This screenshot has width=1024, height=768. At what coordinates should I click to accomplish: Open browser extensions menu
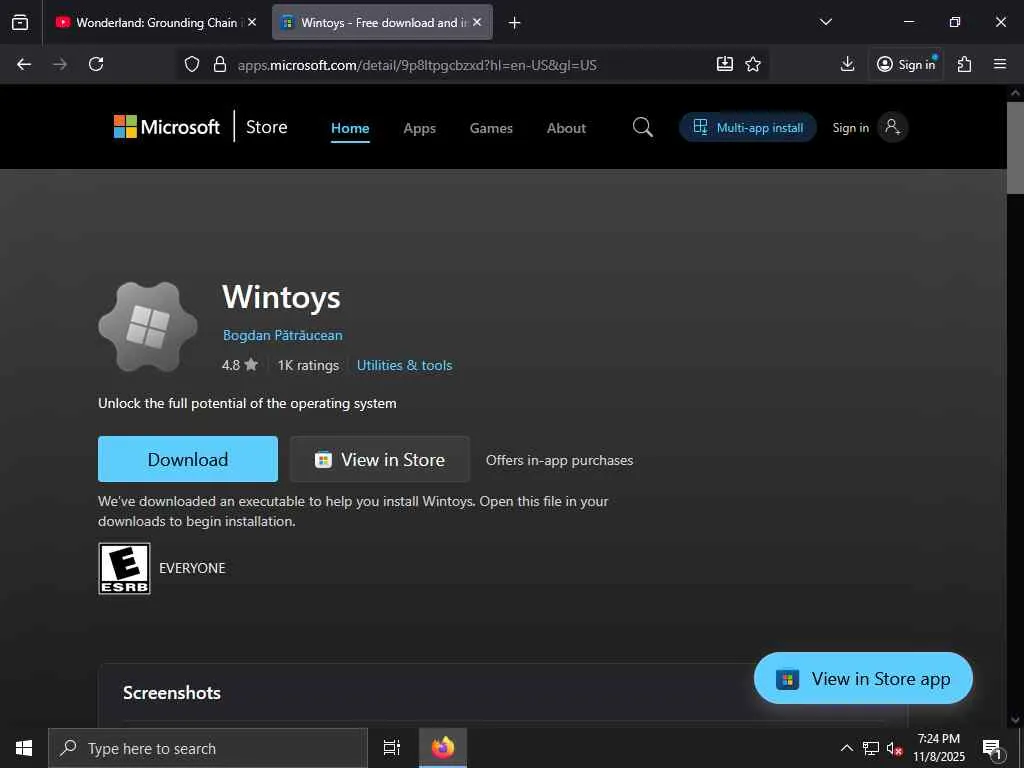(965, 64)
